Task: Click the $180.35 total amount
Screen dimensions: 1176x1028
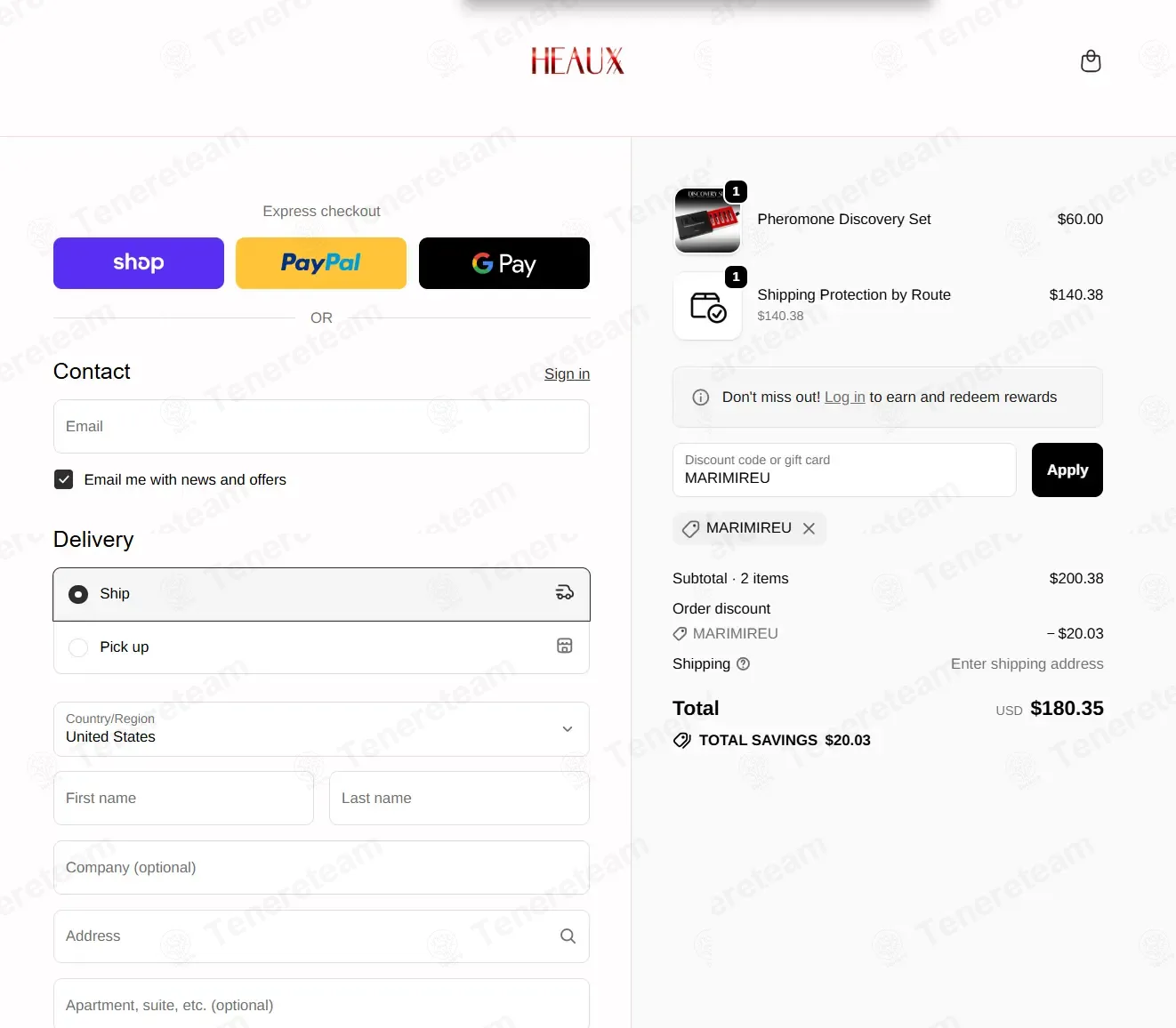Action: point(1067,709)
